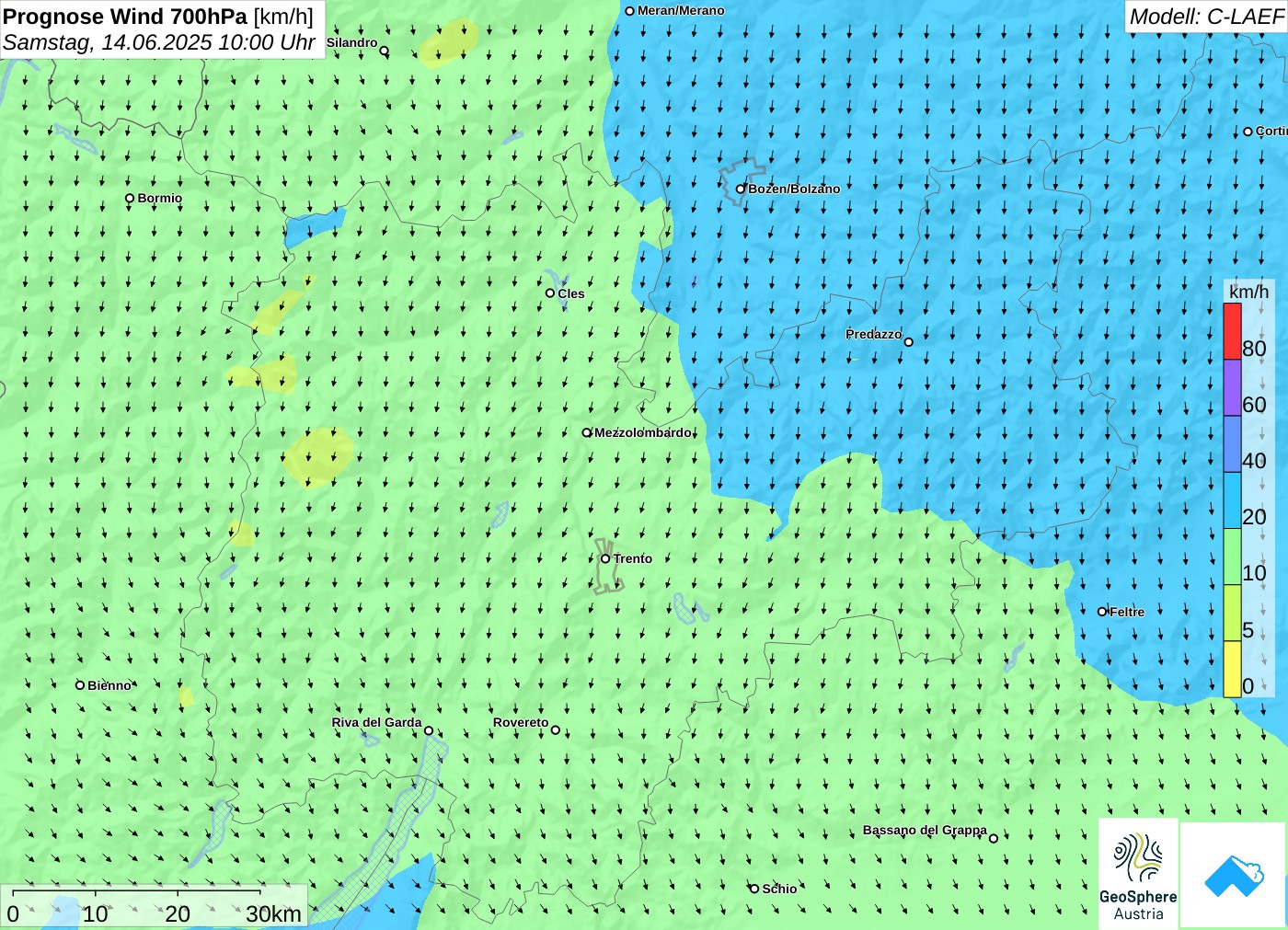1288x930 pixels.
Task: Select the Riva del Garda marker
Action: click(x=429, y=730)
